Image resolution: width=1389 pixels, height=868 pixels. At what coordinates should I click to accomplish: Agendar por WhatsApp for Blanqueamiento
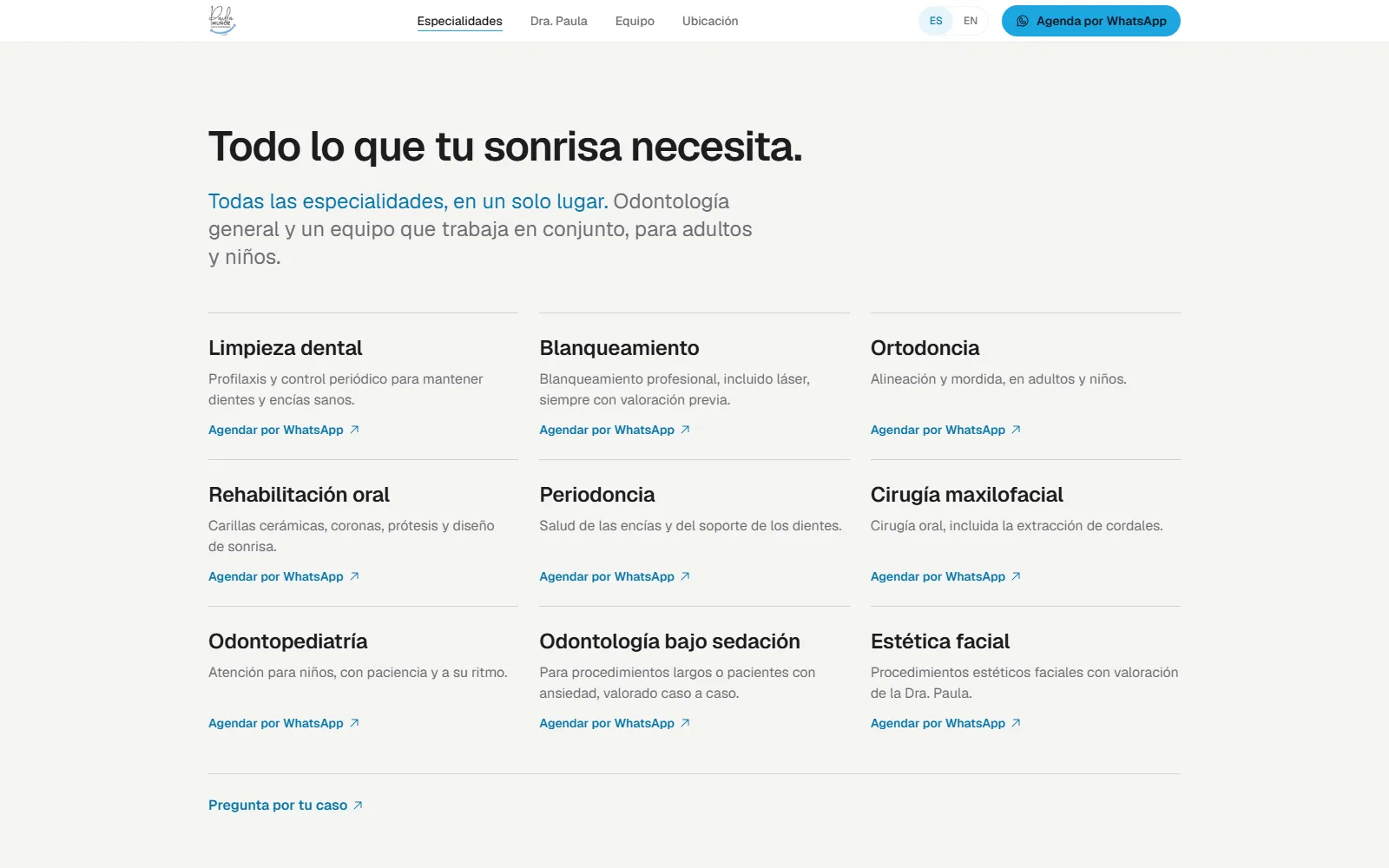tap(615, 430)
